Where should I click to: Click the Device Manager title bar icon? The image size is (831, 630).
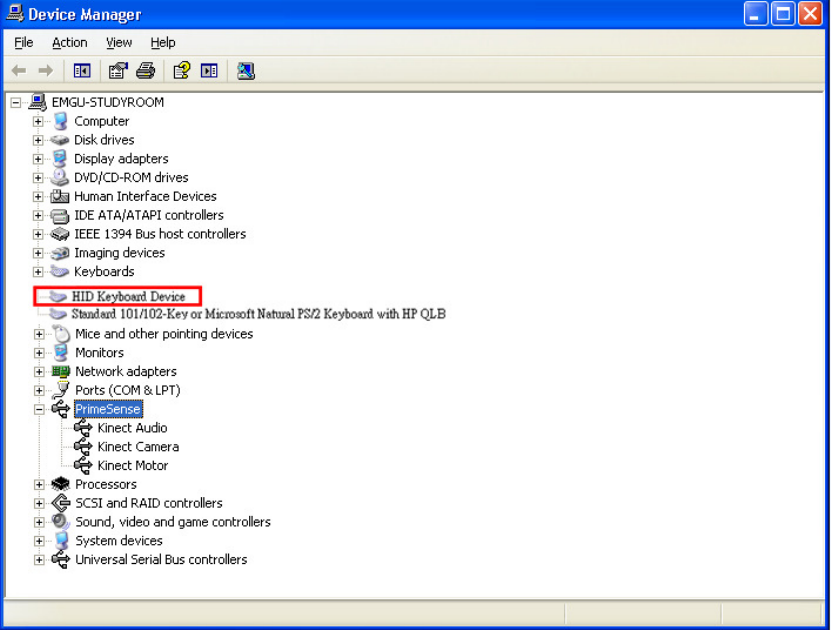15,13
